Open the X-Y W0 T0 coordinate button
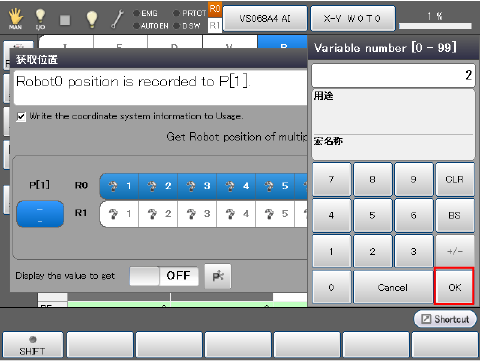 (353, 19)
